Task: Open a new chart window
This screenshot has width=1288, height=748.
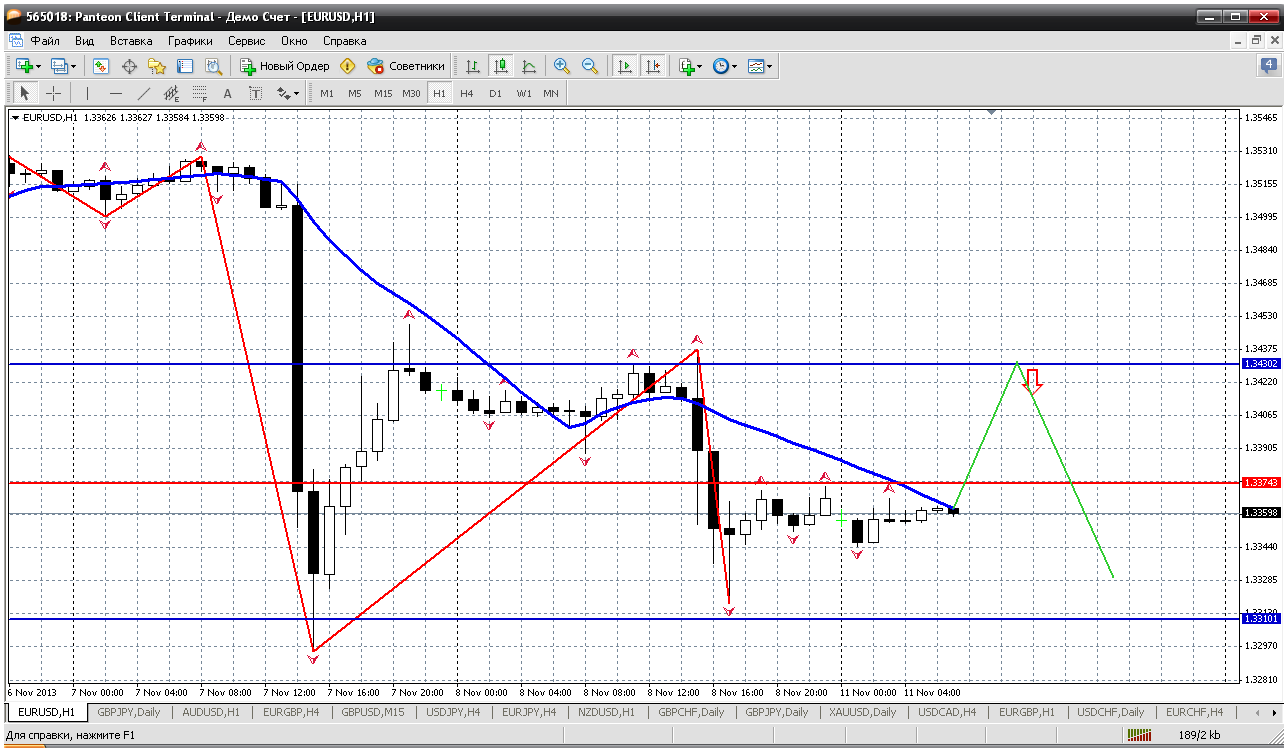Action: tap(24, 66)
